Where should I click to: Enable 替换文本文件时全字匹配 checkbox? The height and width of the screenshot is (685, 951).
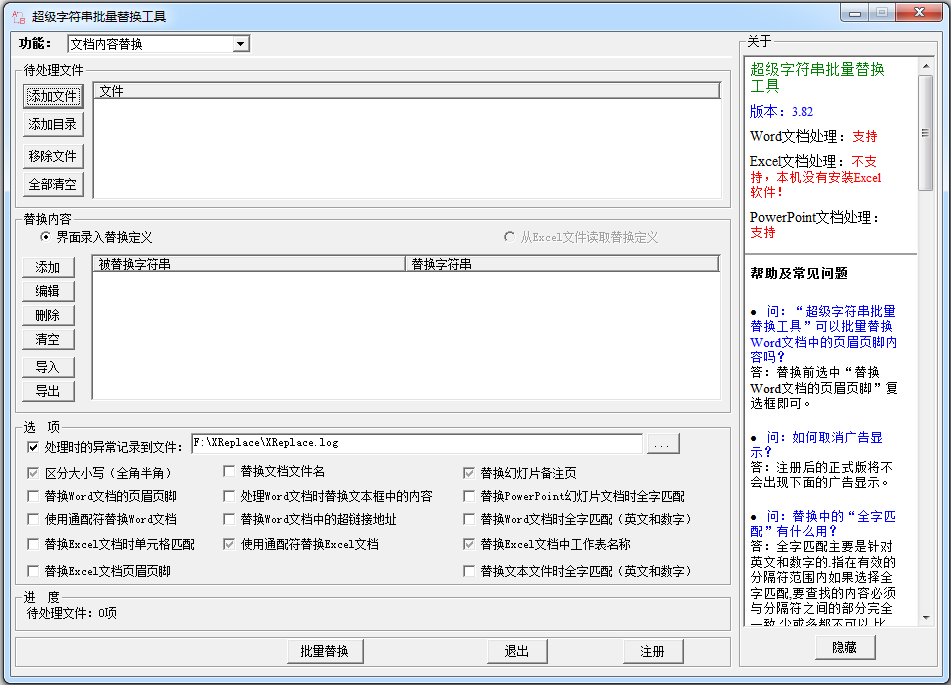tap(468, 570)
